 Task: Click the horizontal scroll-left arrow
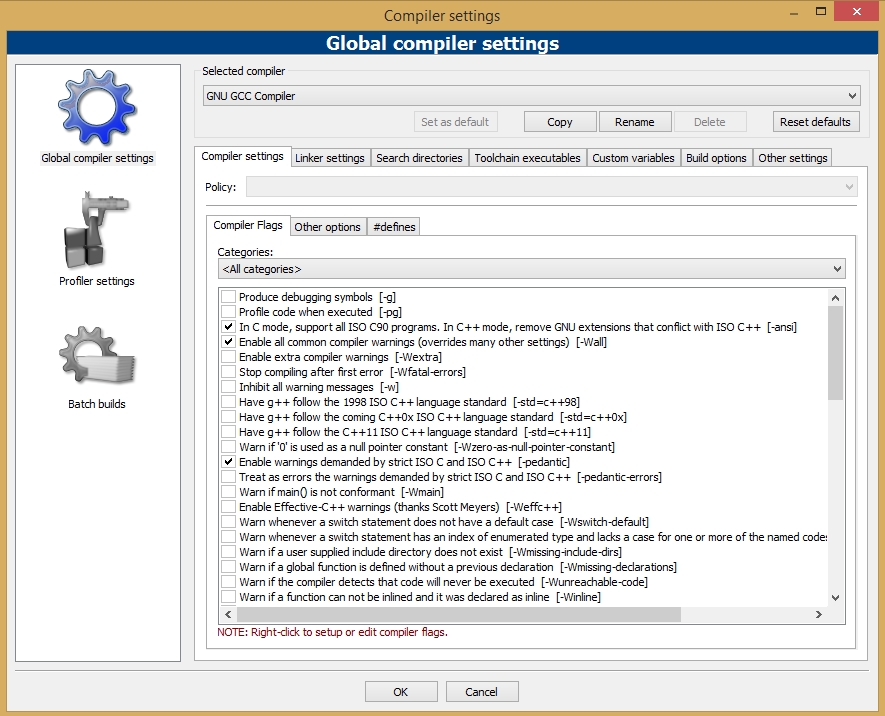228,614
